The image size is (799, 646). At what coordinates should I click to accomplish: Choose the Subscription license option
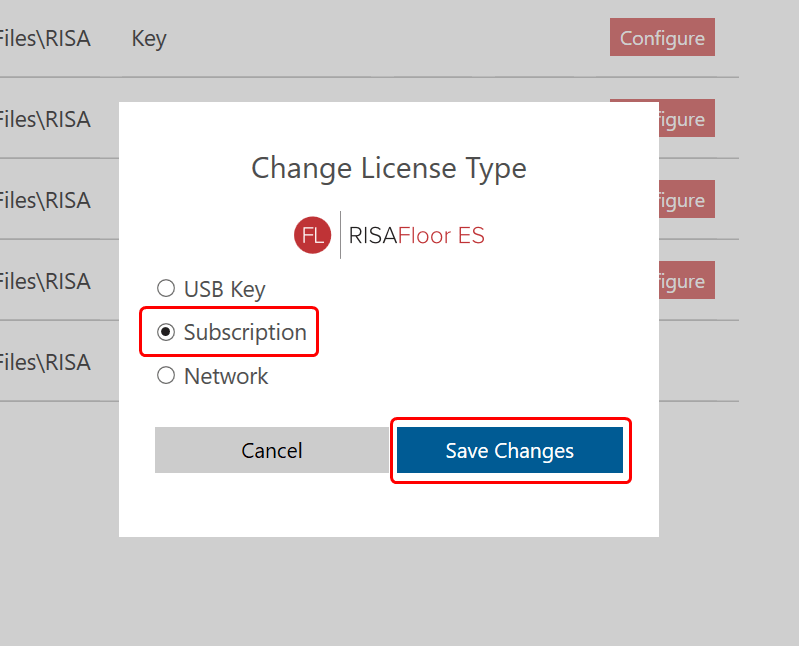click(x=166, y=332)
